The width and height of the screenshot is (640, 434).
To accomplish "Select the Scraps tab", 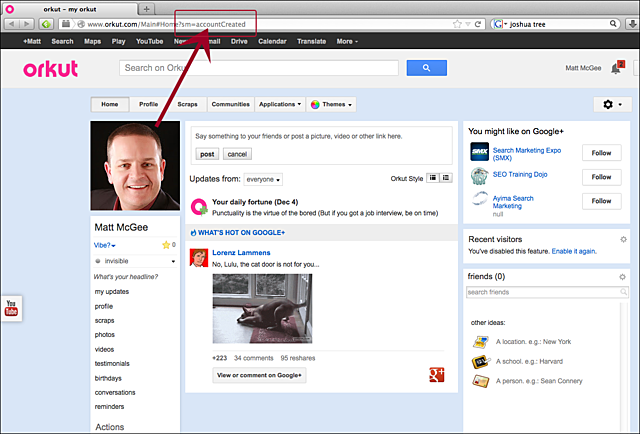I will pyautogui.click(x=187, y=105).
